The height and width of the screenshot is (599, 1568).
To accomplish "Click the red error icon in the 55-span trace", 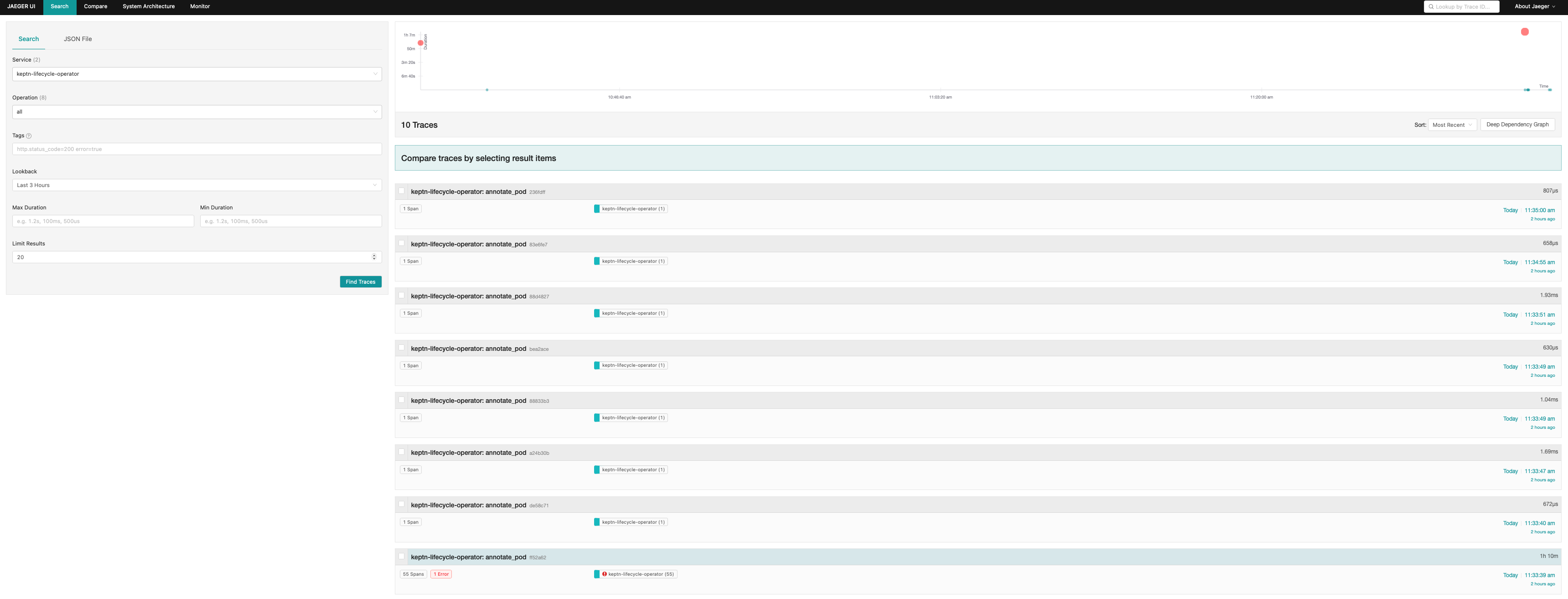I will click(x=605, y=574).
